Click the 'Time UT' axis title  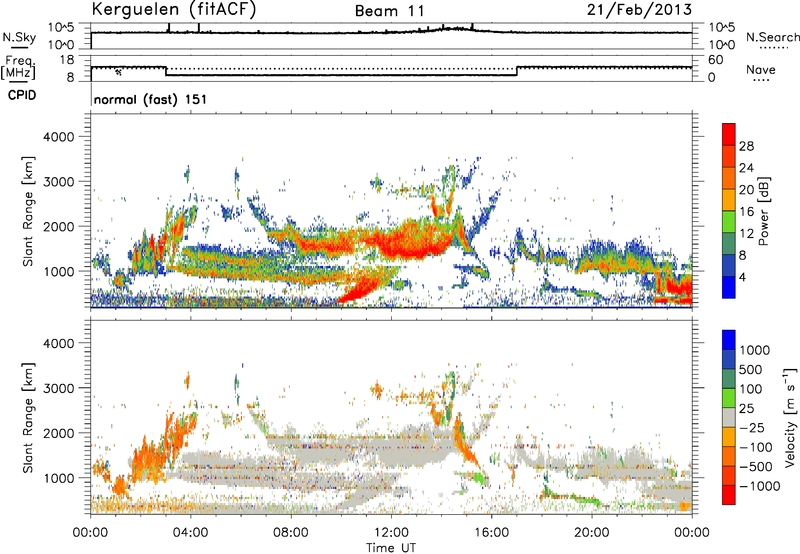391,547
